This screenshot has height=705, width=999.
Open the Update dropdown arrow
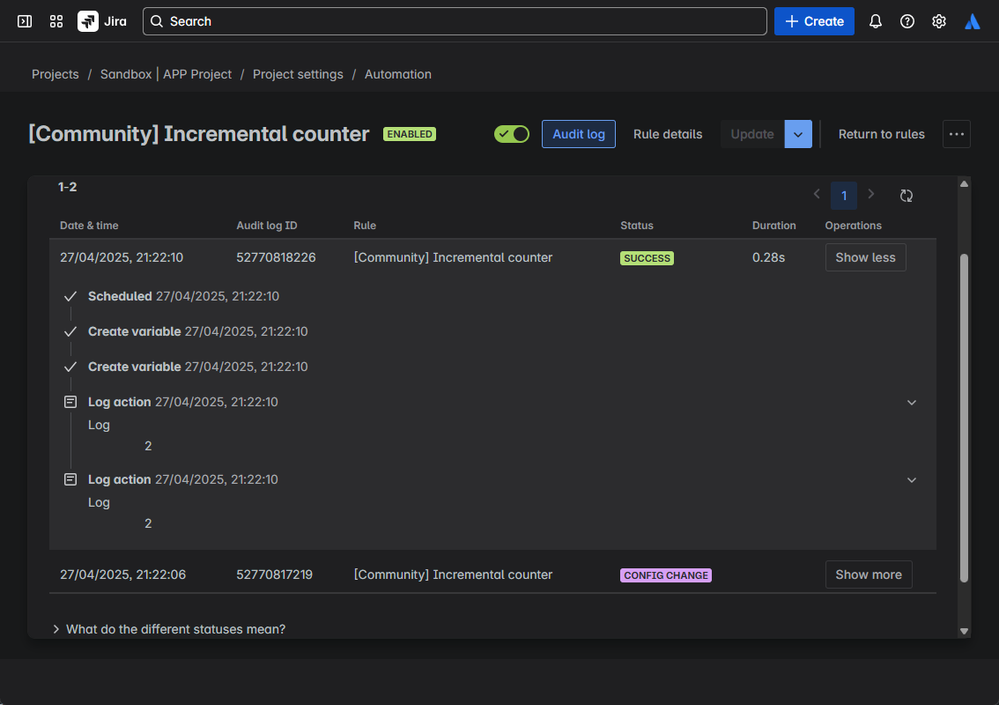798,134
